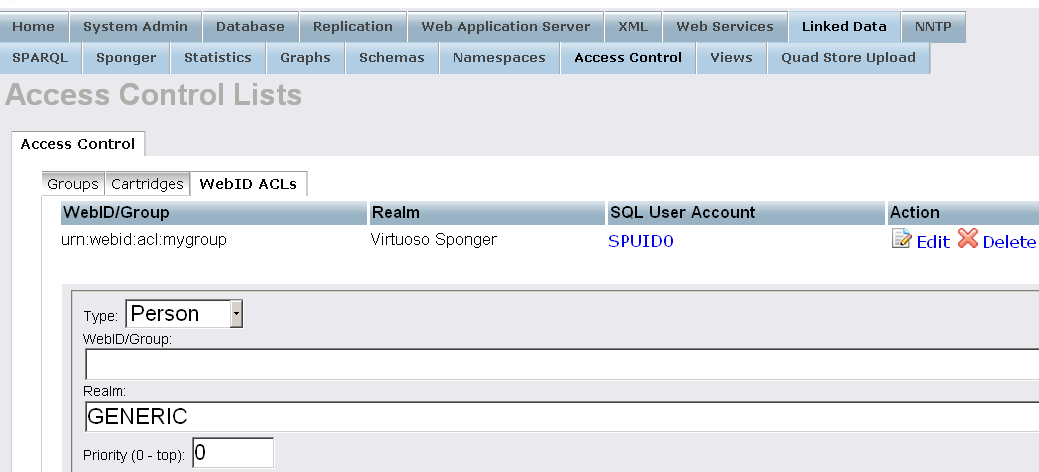Click the red Delete X icon
Viewport: 1039px width, 472px height.
967,240
